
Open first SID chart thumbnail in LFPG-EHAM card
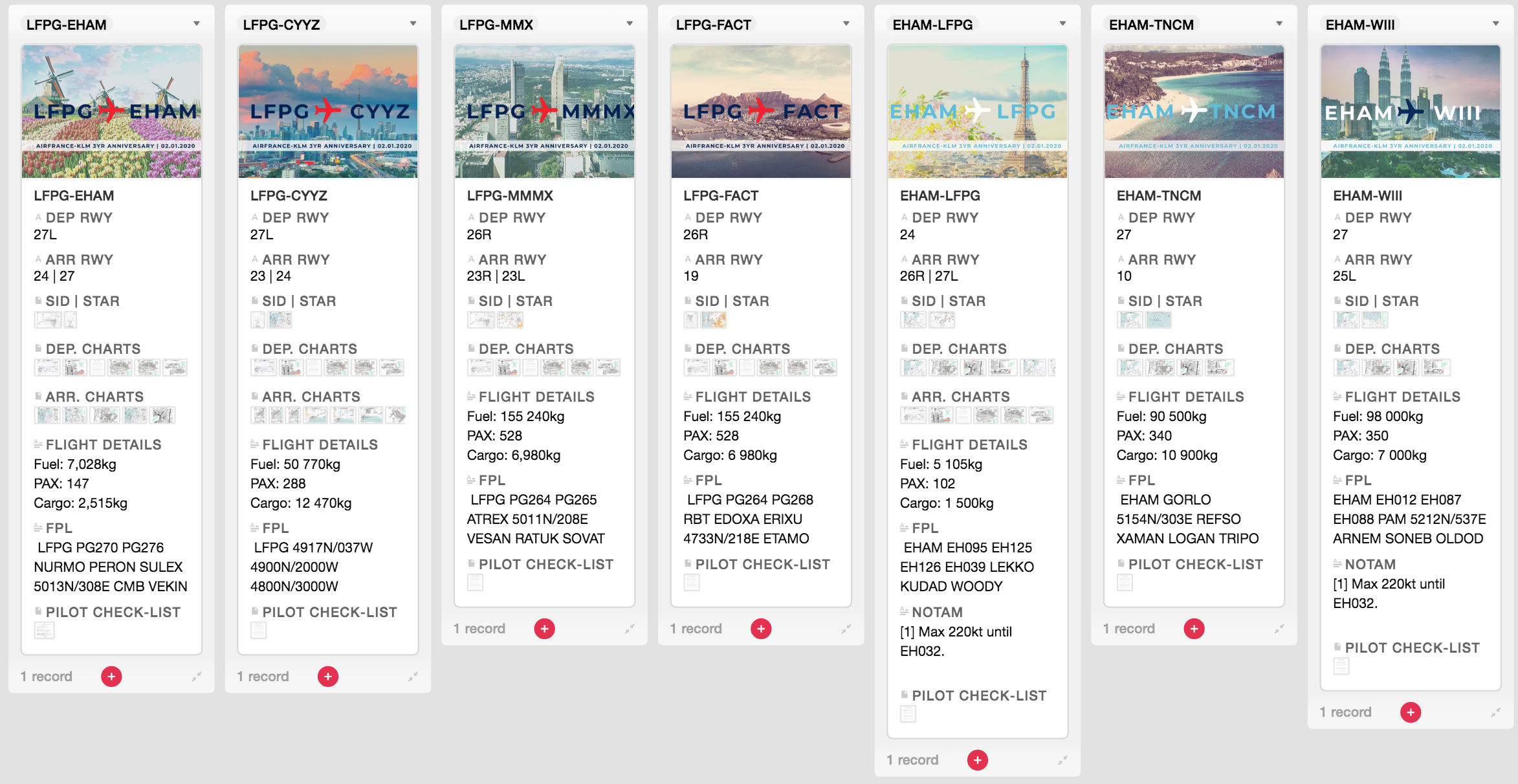tap(48, 320)
